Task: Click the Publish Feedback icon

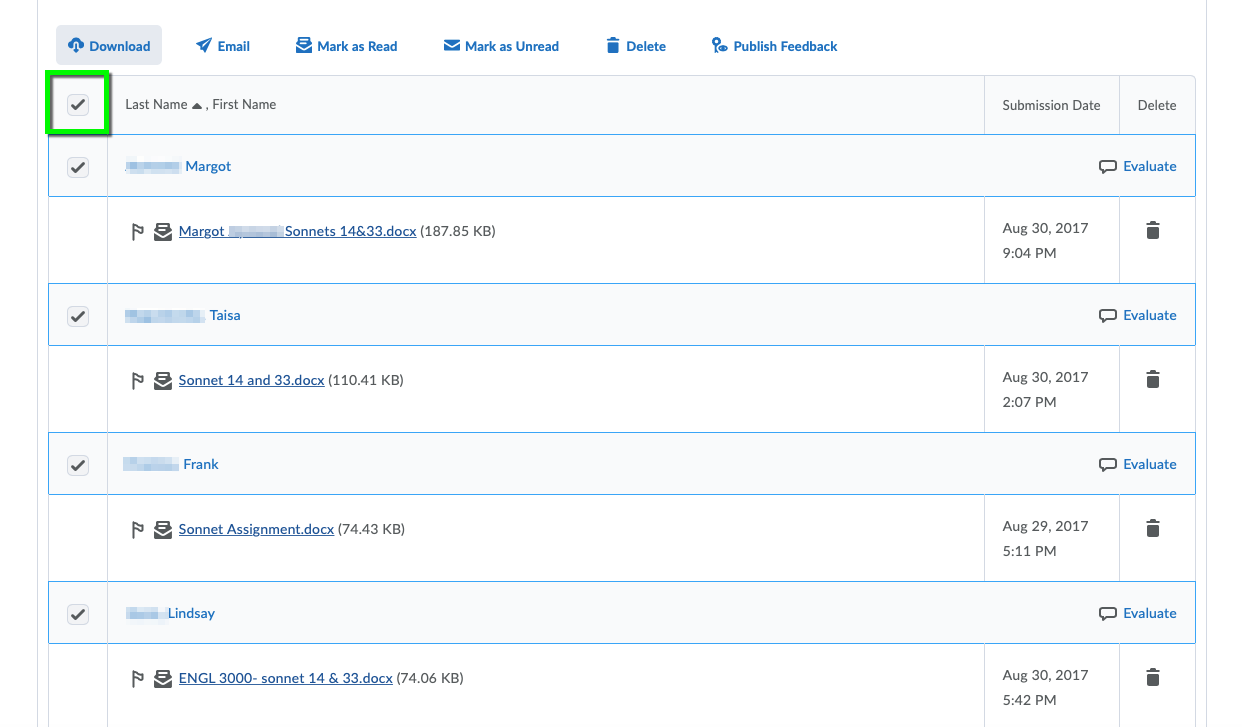Action: click(x=718, y=45)
